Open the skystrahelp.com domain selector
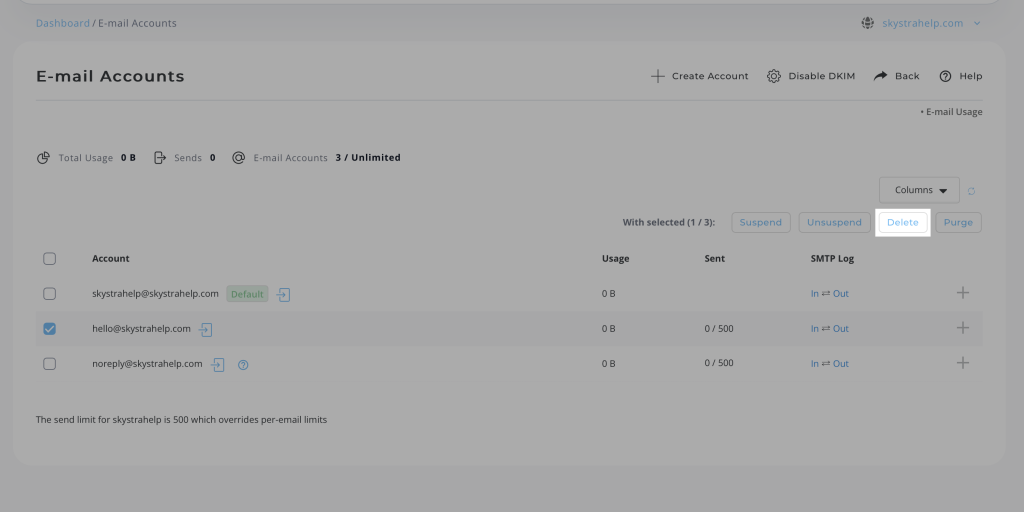 coord(921,23)
